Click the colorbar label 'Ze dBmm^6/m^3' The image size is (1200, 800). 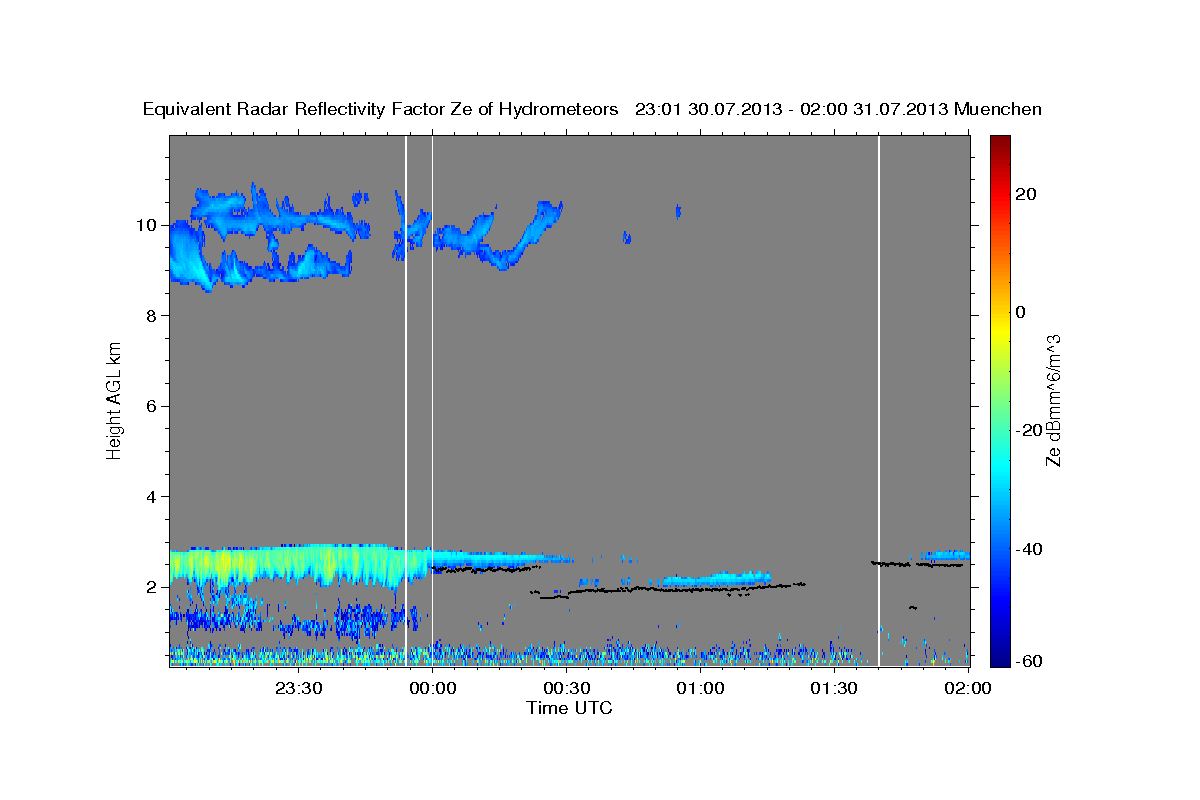coord(1053,401)
